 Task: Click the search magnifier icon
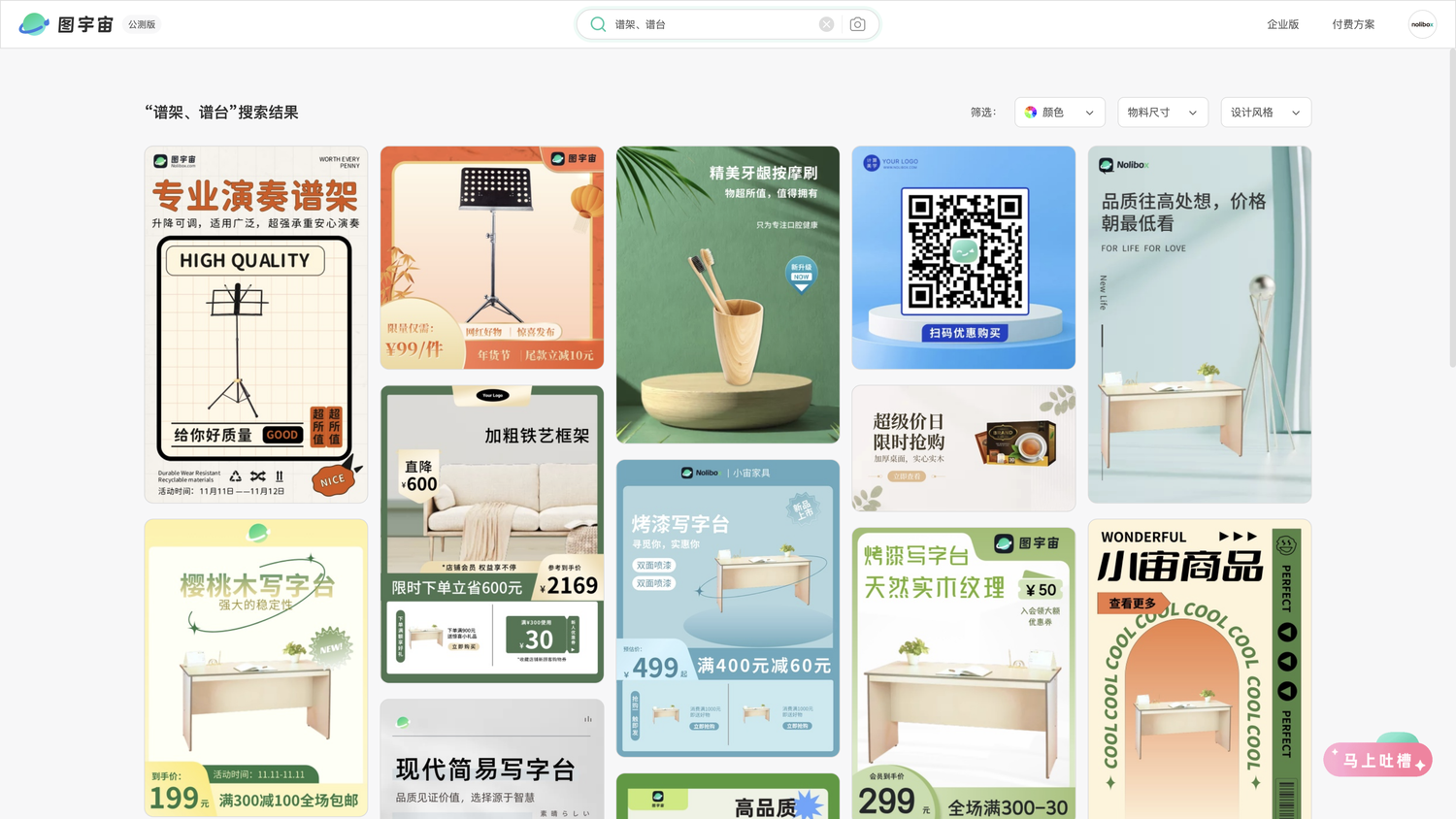tap(598, 24)
